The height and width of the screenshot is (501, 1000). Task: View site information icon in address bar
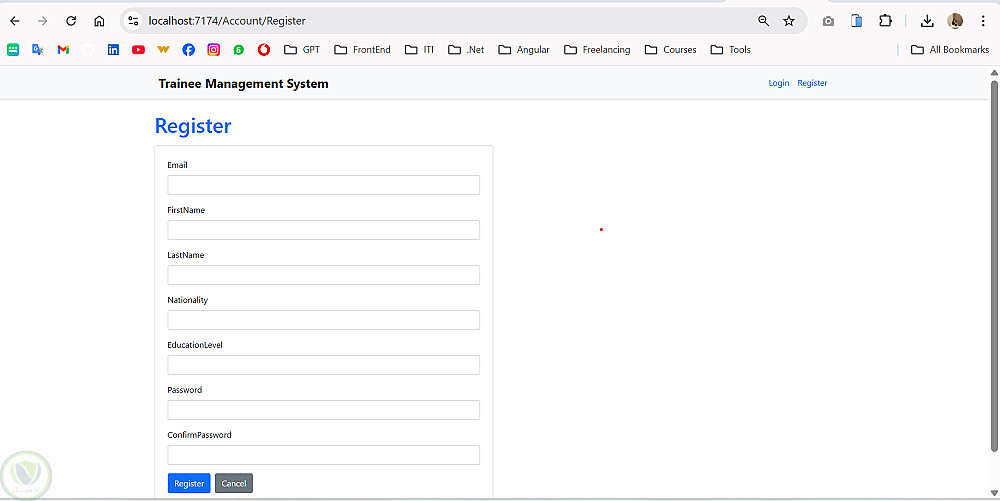point(133,21)
